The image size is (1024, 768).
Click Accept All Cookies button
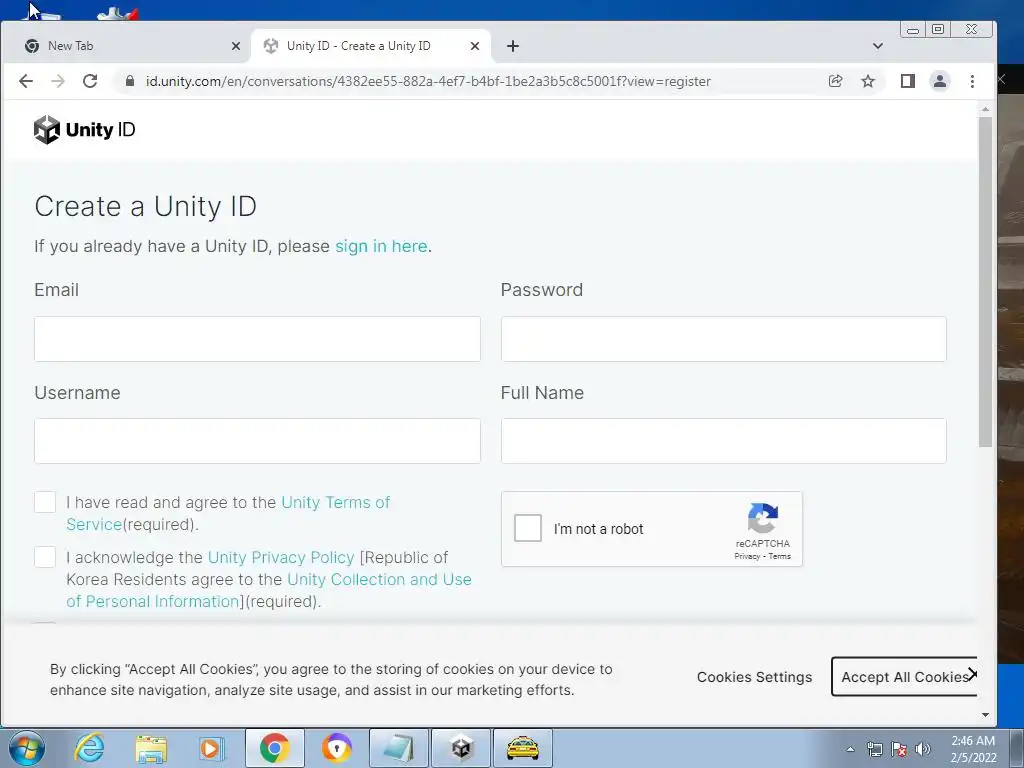click(904, 677)
